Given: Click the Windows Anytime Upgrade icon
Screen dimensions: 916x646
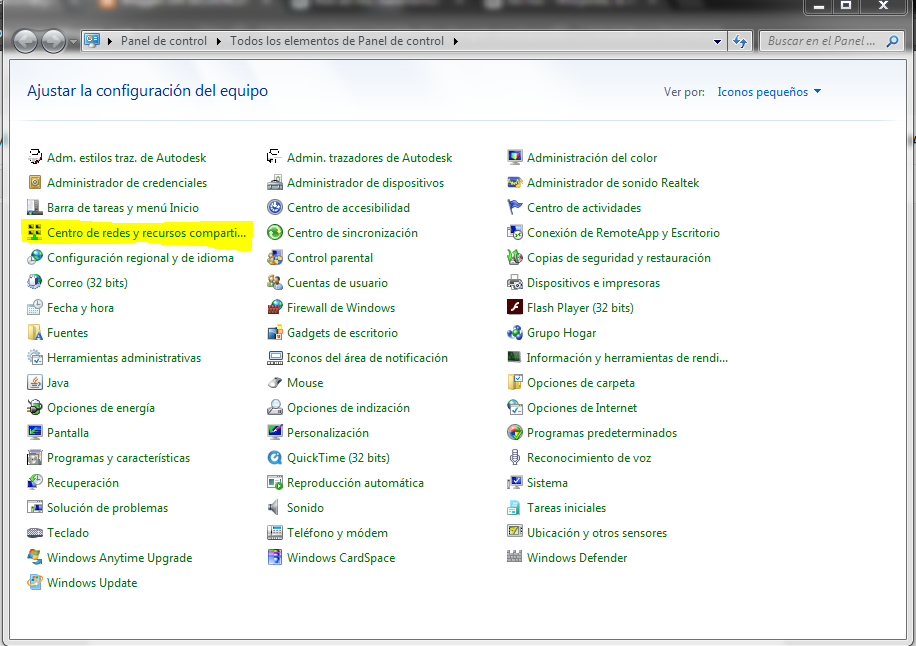Looking at the screenshot, I should [35, 557].
